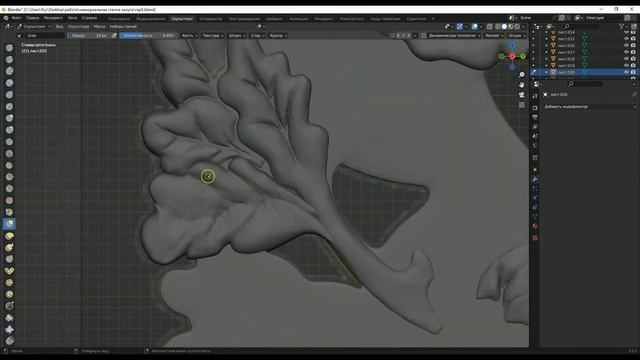This screenshot has height=360, width=640.
Task: Open the Файл menu
Action: [17, 18]
